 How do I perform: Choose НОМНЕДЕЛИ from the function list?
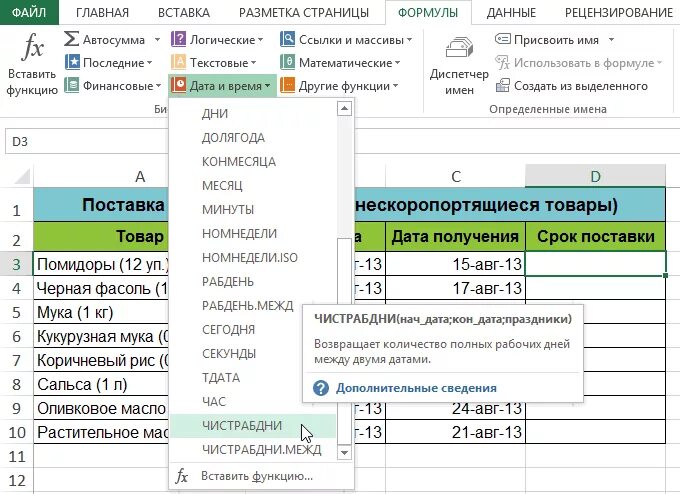pyautogui.click(x=253, y=233)
